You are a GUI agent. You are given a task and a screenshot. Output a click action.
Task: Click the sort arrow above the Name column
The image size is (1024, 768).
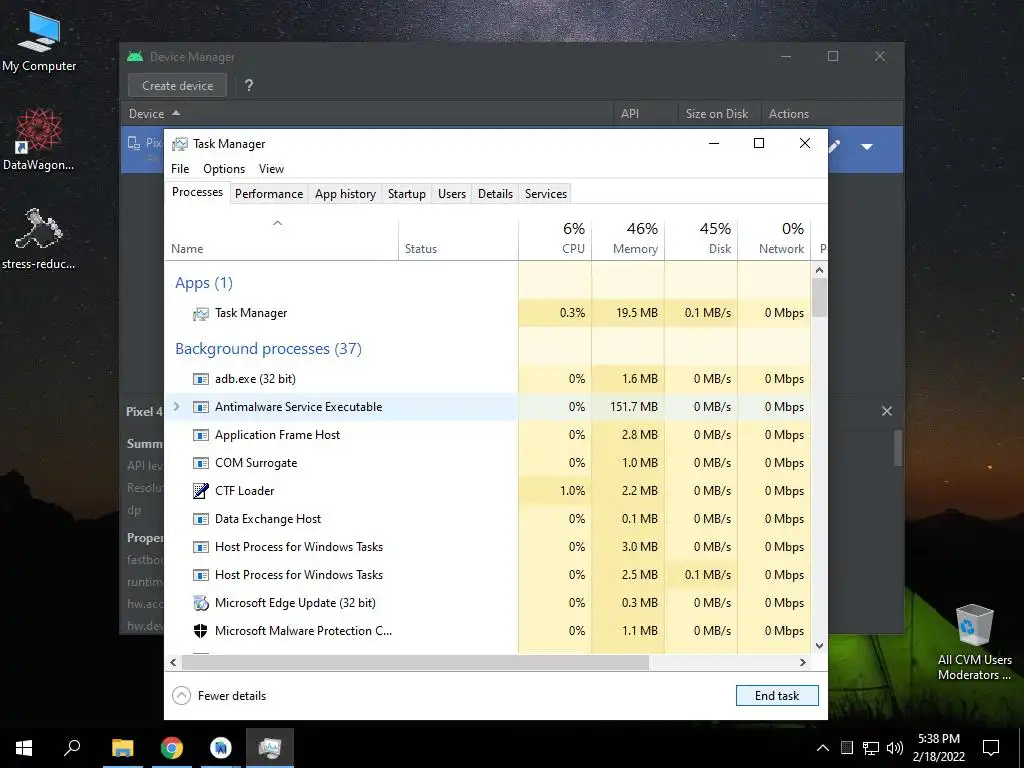(x=278, y=223)
